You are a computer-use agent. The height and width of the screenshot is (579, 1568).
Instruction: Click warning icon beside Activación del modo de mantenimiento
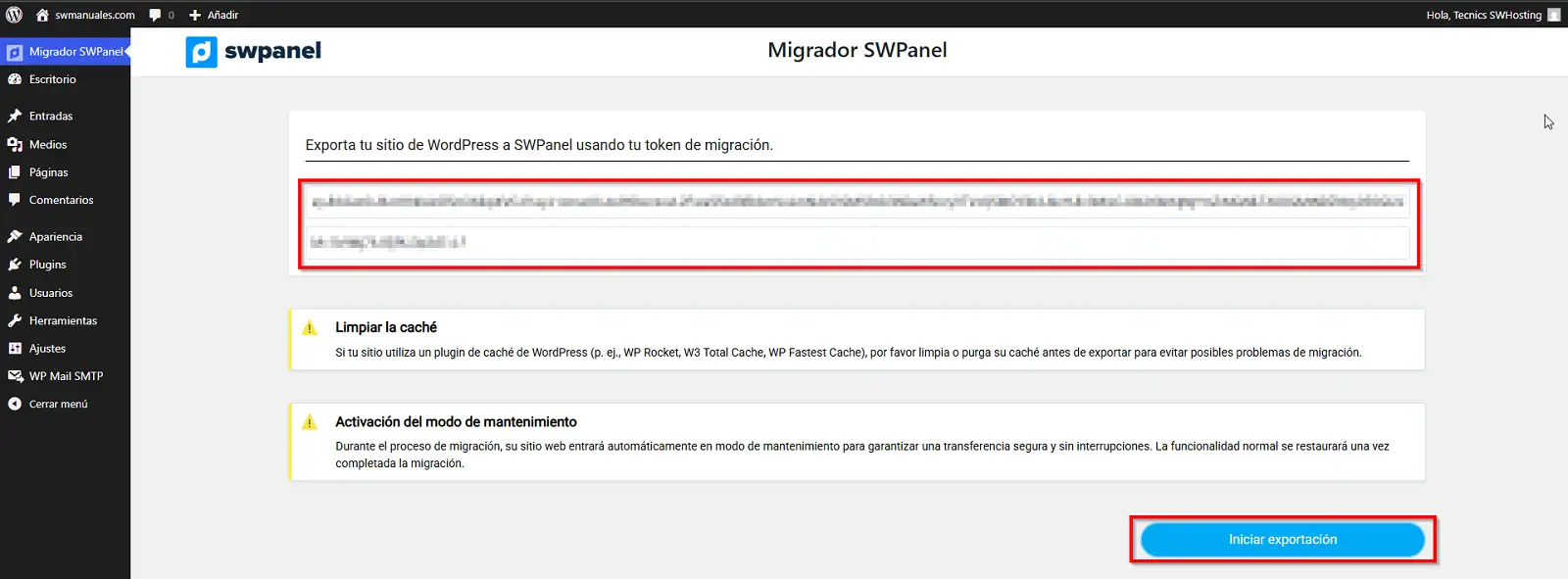(310, 422)
